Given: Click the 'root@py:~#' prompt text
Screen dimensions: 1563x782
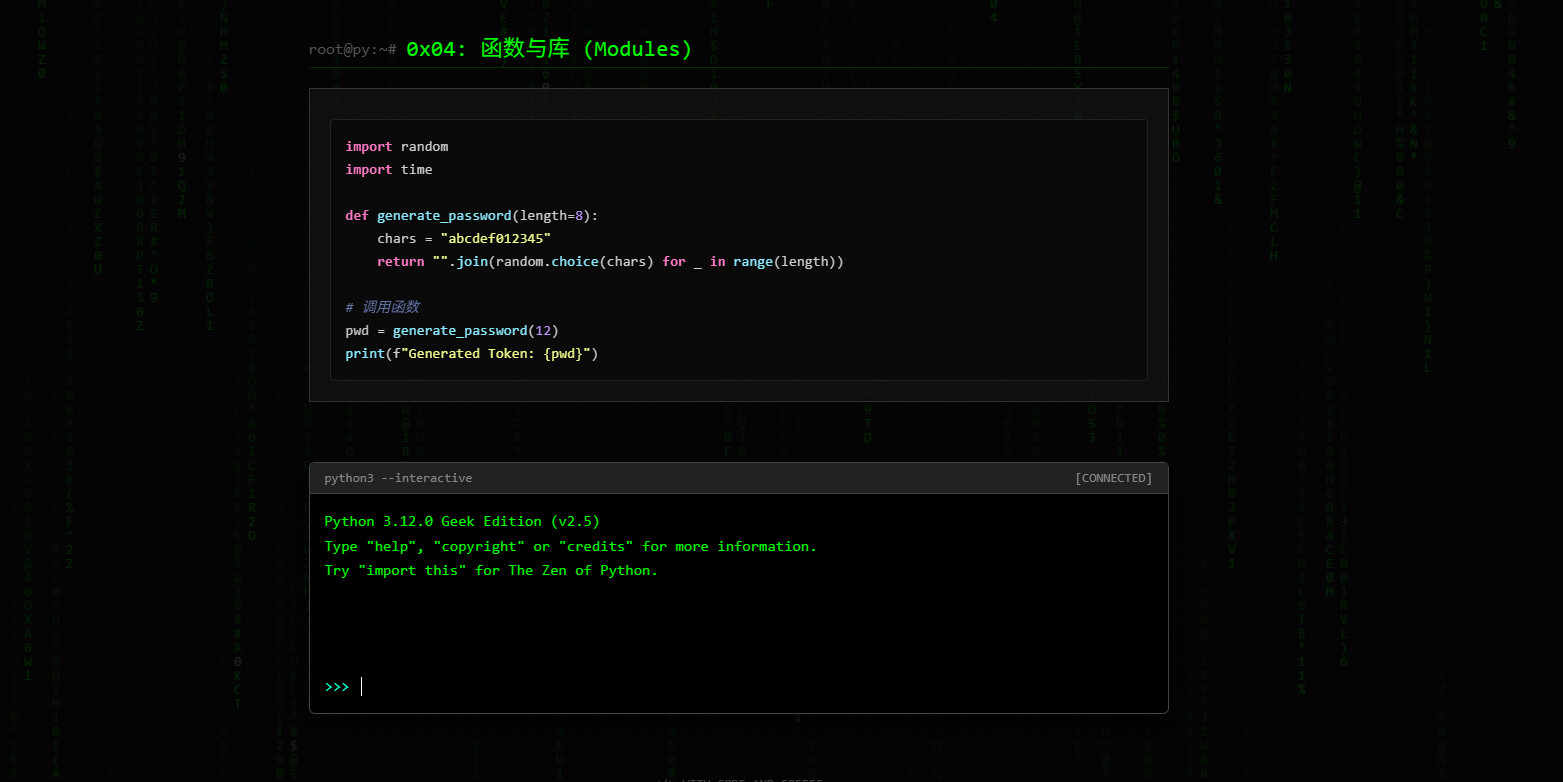Looking at the screenshot, I should pyautogui.click(x=353, y=50).
